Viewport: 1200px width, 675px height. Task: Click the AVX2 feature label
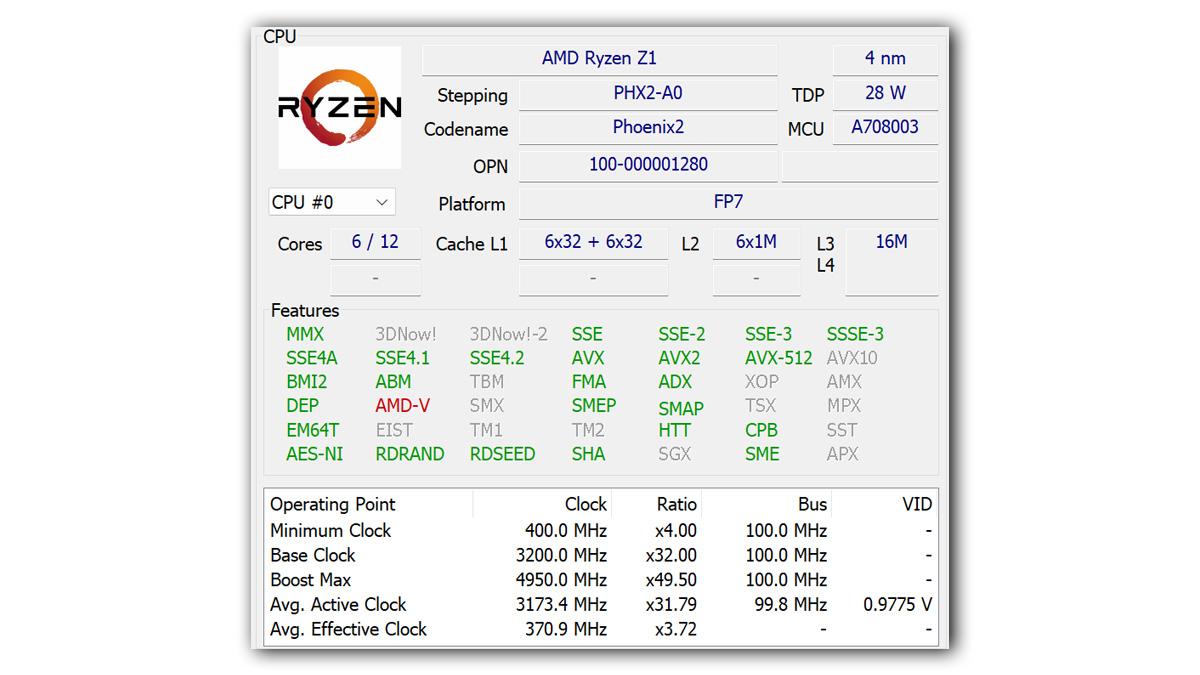coord(679,358)
